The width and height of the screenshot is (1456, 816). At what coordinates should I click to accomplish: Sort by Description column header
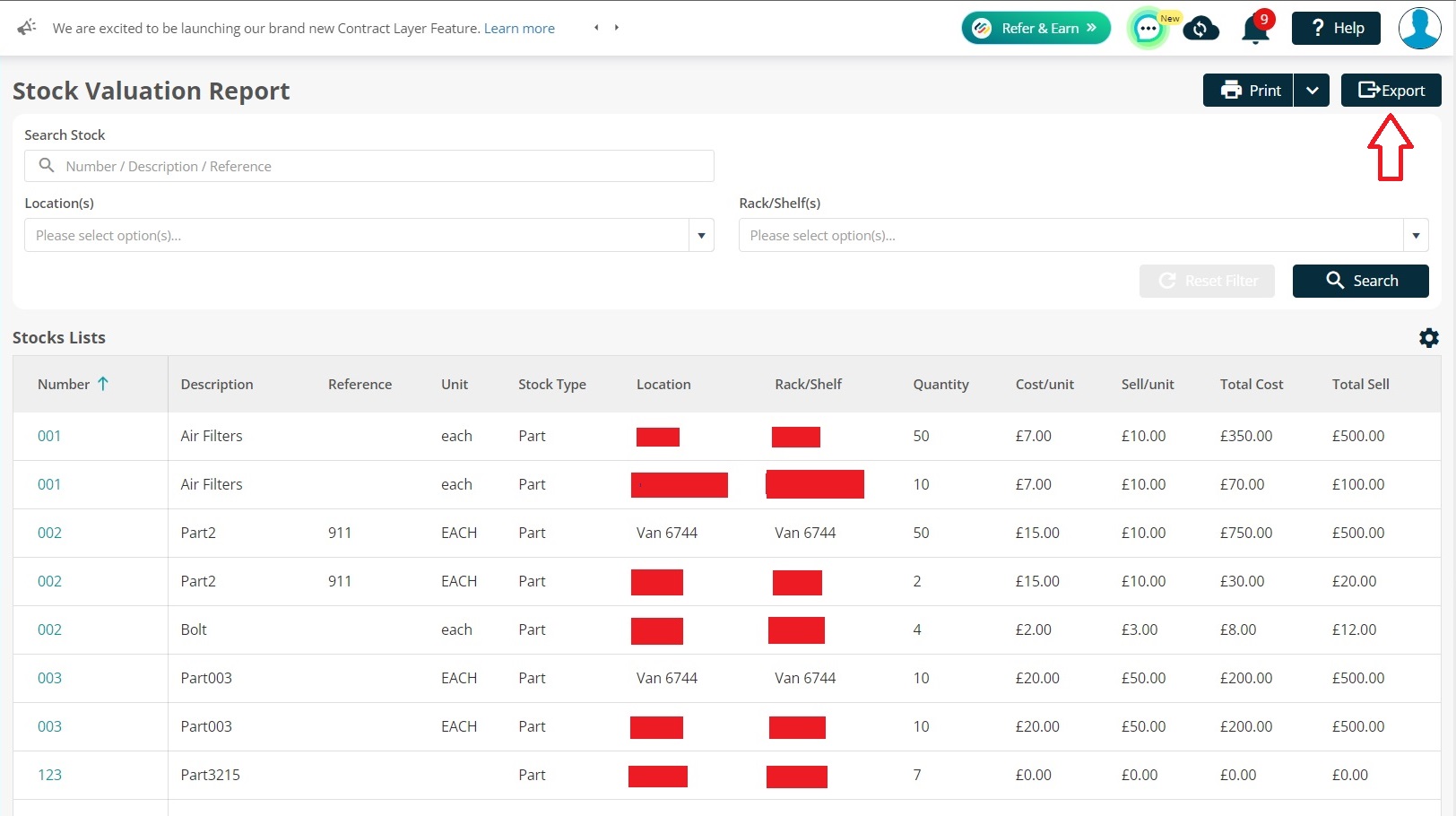coord(217,384)
